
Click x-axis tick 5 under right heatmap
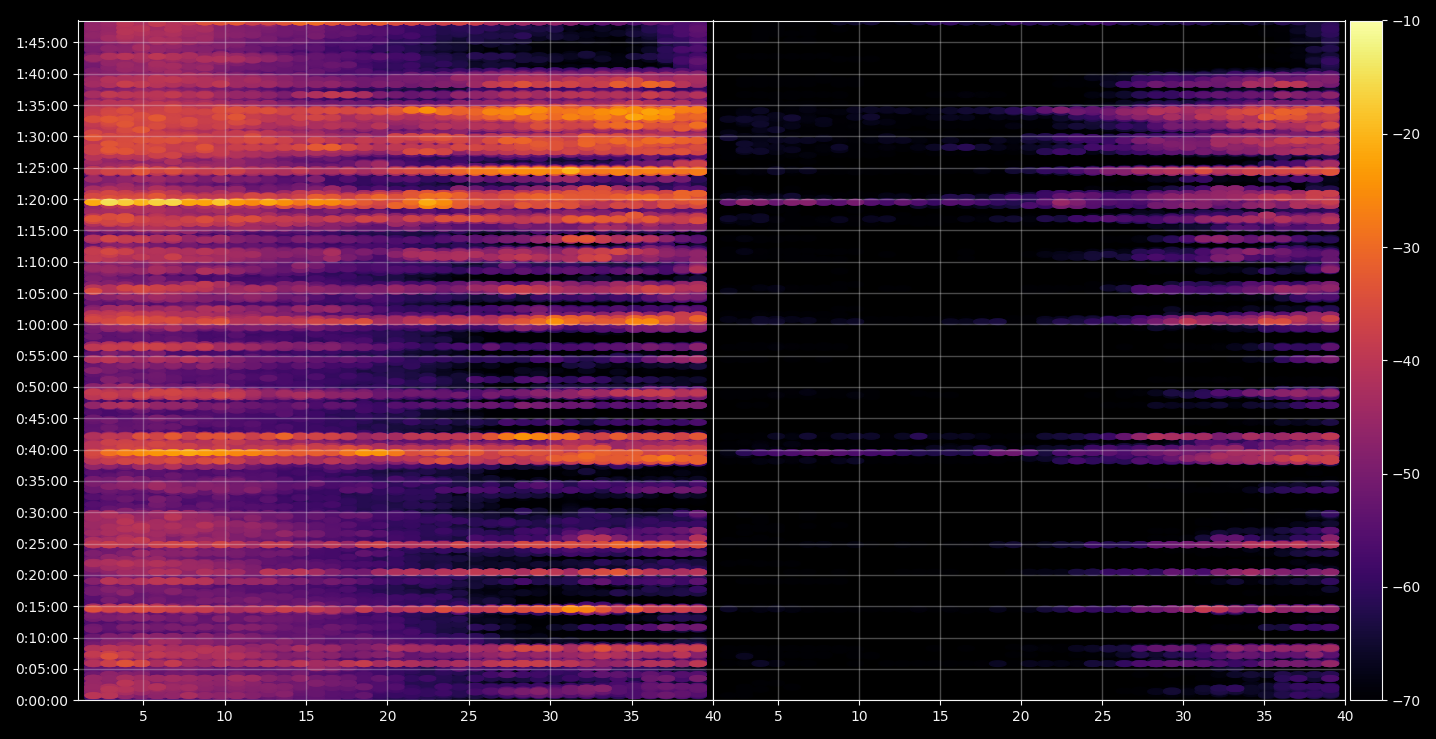777,716
